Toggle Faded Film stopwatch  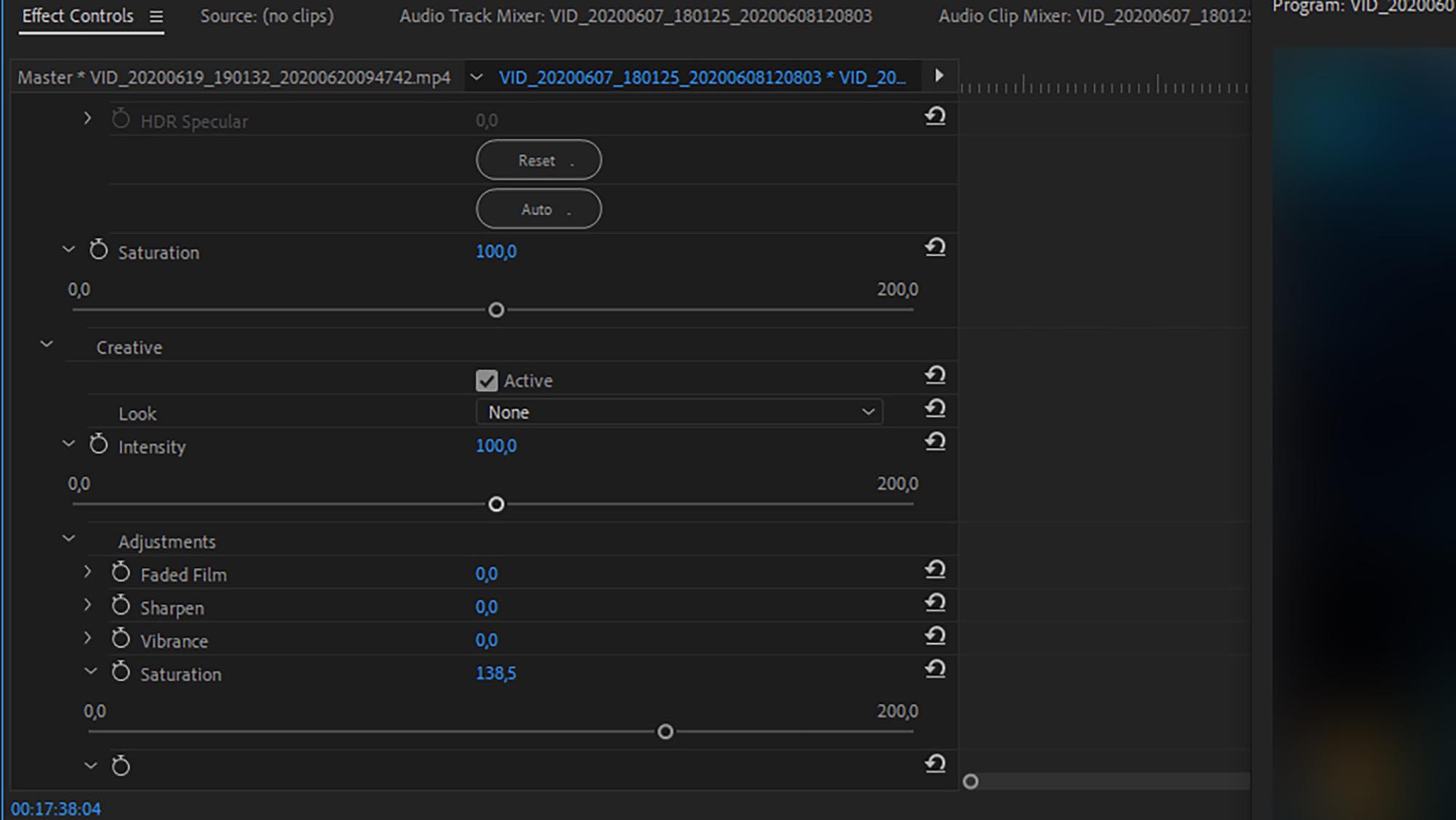(121, 573)
